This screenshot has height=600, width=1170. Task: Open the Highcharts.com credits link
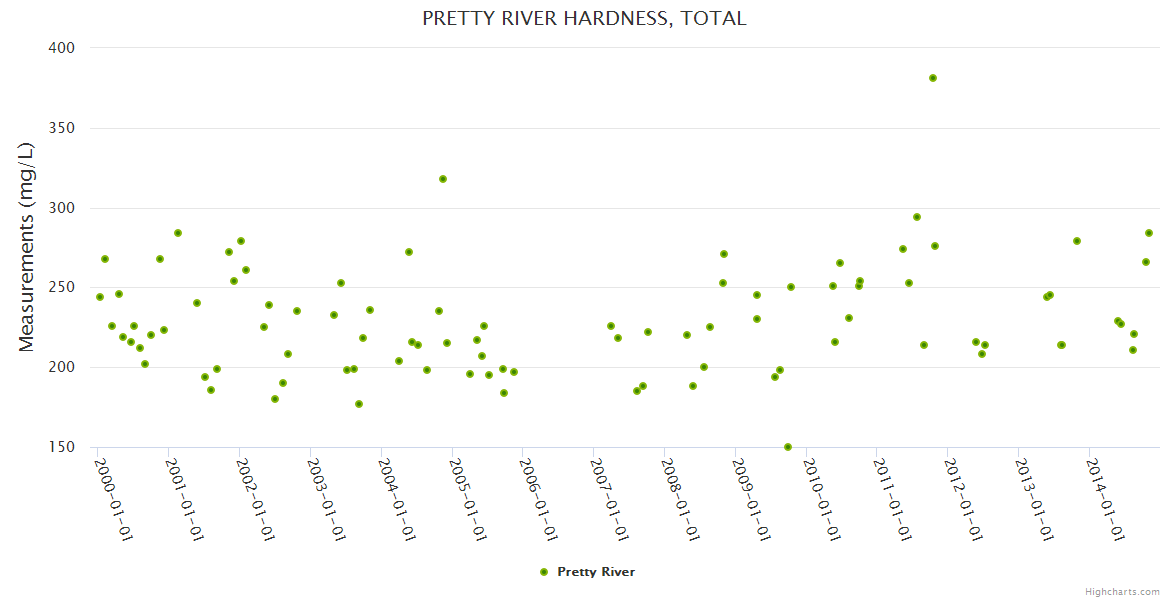(x=1122, y=591)
